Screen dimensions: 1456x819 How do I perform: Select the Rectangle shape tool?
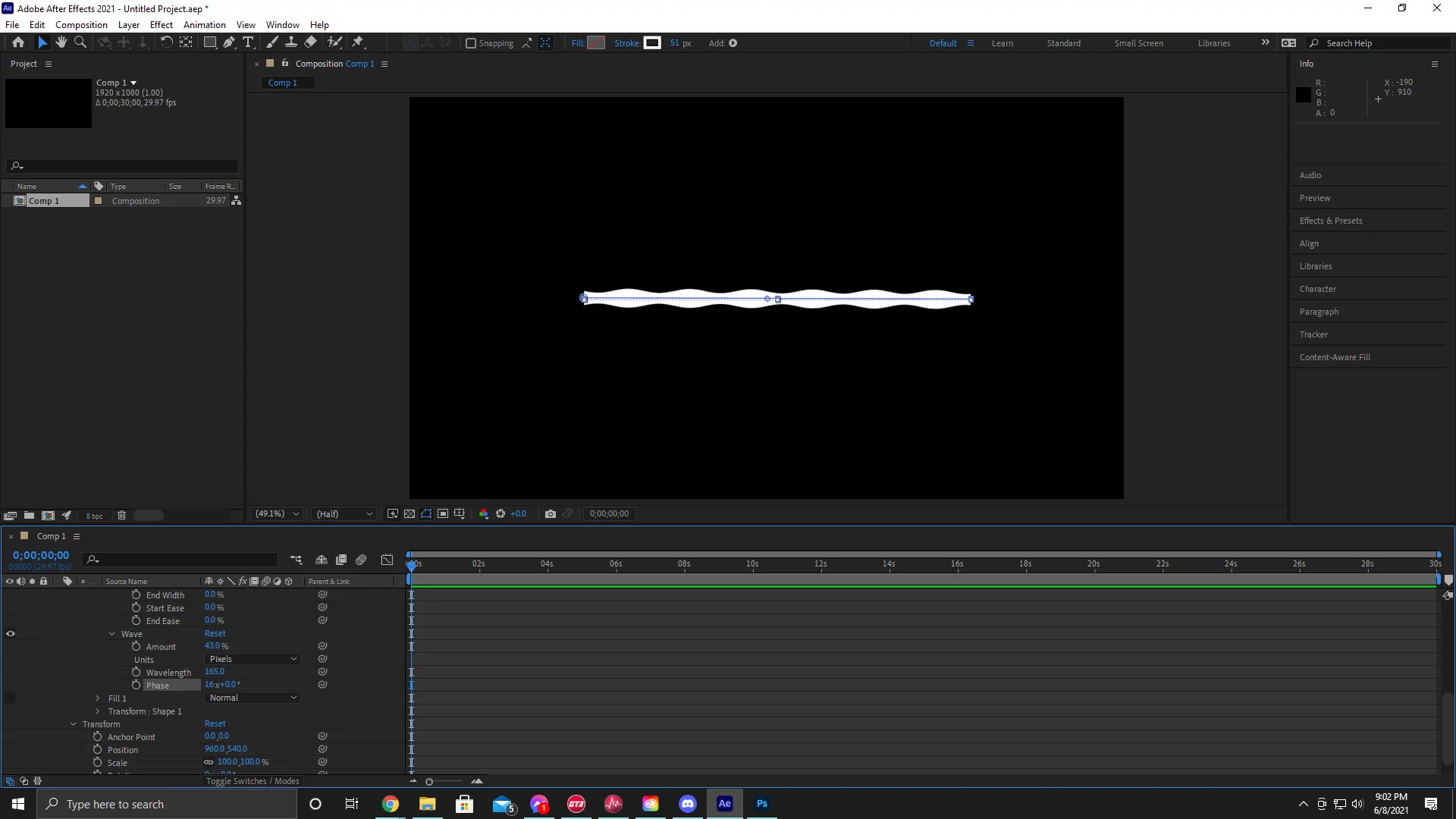pos(210,42)
